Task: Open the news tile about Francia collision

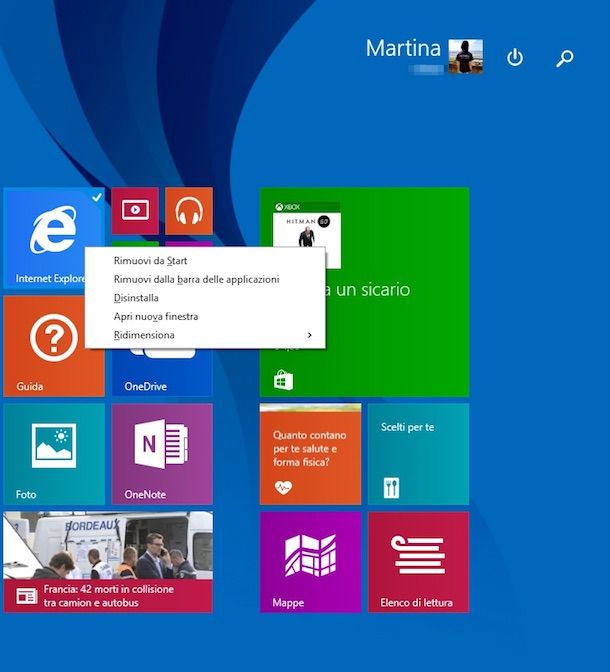Action: (108, 562)
